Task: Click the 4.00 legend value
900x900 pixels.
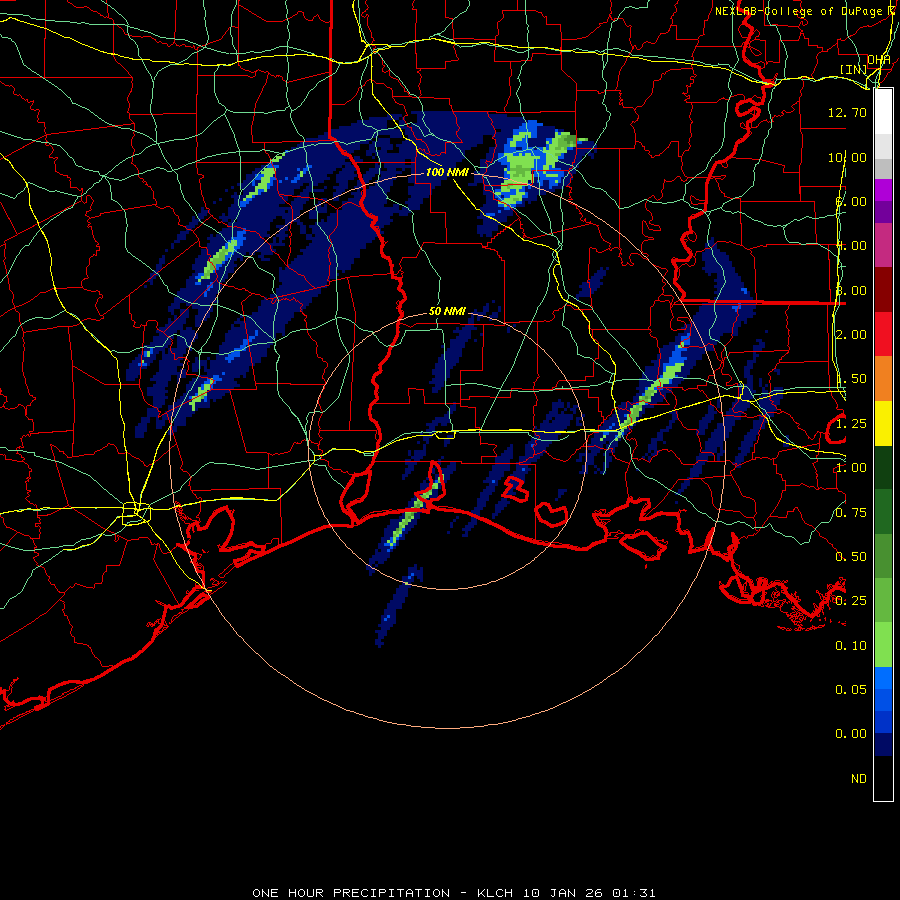Action: click(851, 246)
